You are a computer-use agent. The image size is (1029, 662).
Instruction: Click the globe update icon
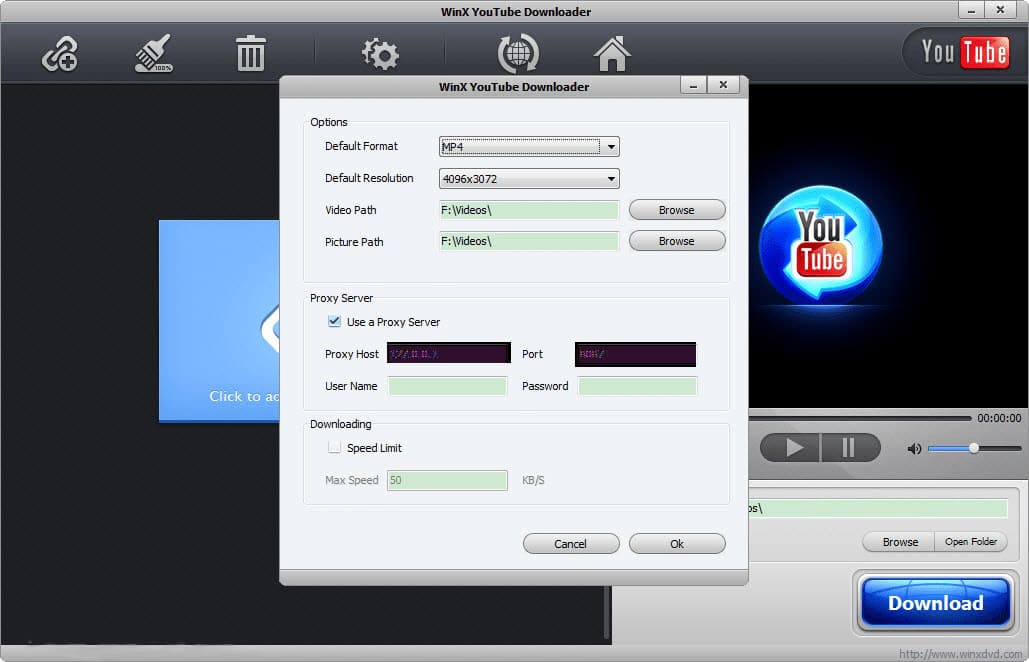[518, 54]
